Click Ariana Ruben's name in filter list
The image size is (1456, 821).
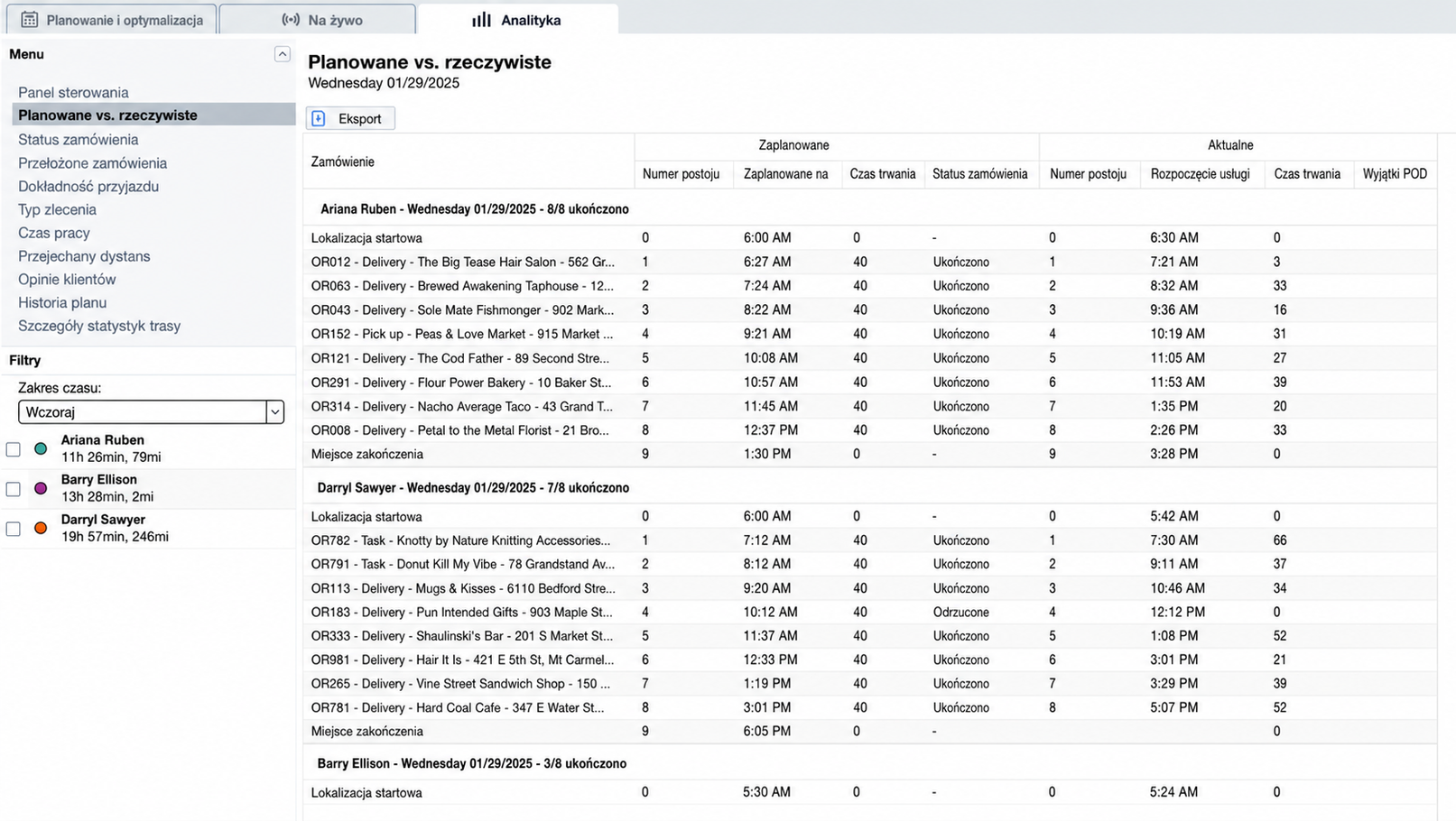point(102,440)
